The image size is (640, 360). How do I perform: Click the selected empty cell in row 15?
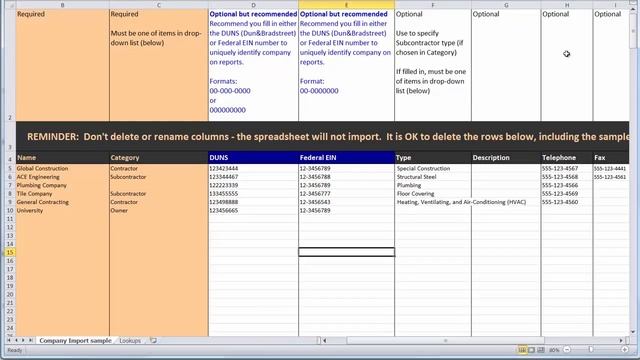[347, 252]
